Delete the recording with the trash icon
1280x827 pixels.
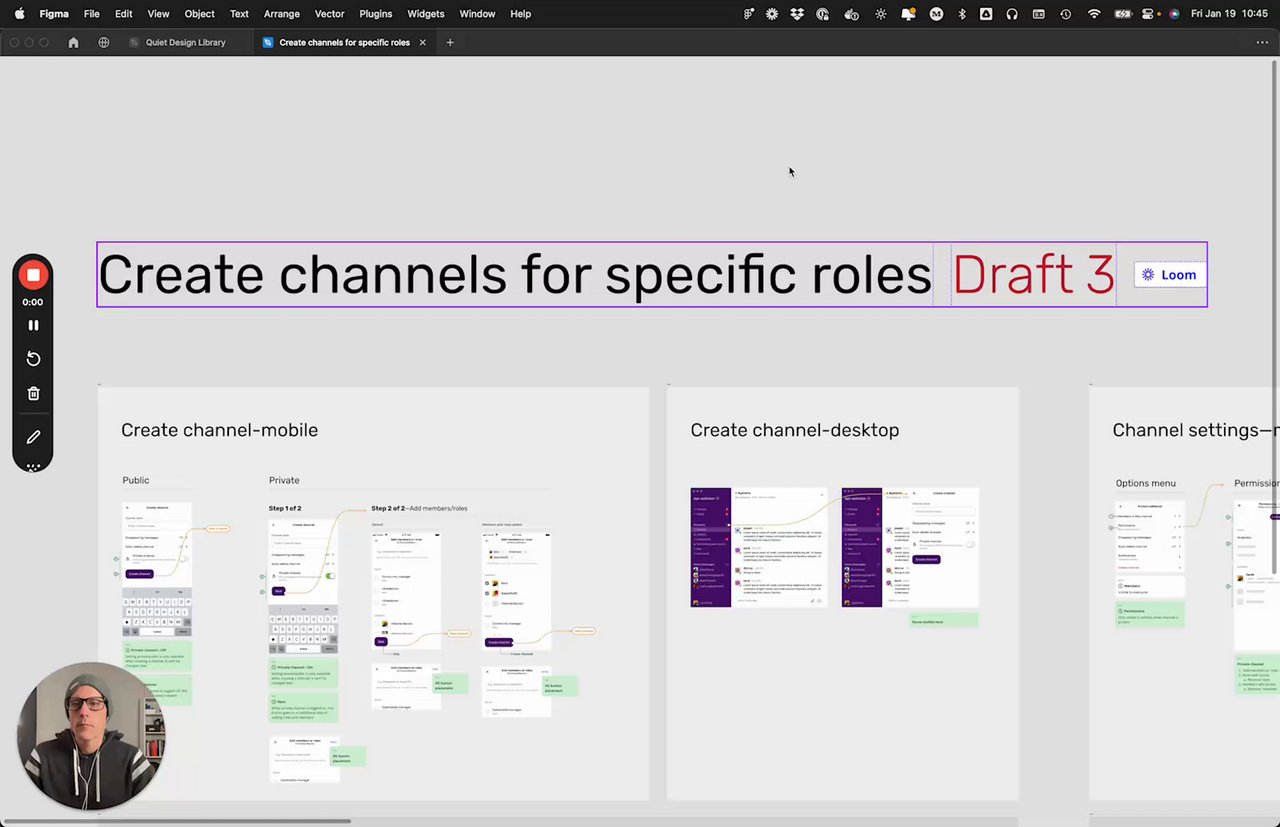tap(33, 394)
